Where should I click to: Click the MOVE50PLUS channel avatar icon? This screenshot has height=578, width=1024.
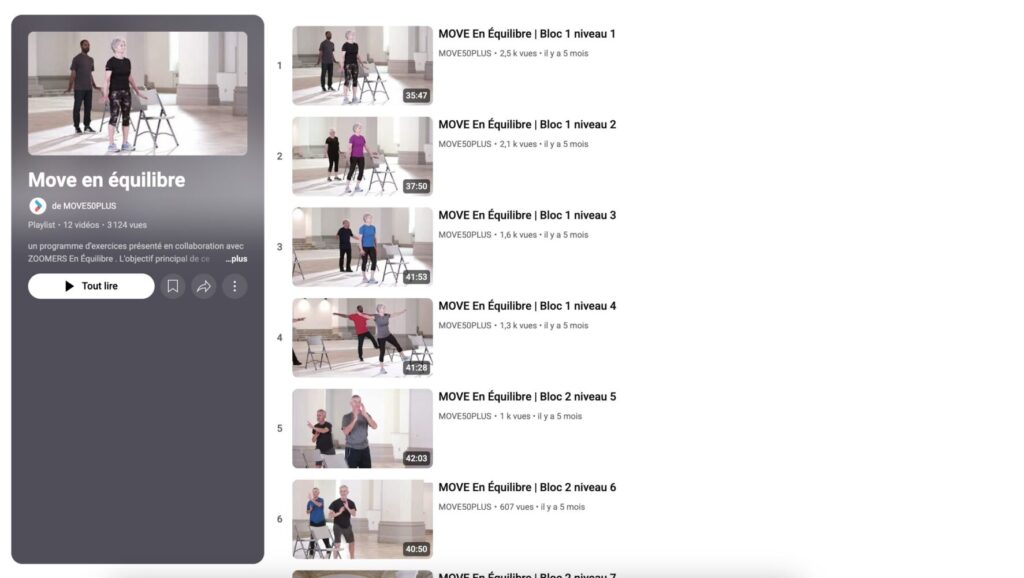coord(37,206)
